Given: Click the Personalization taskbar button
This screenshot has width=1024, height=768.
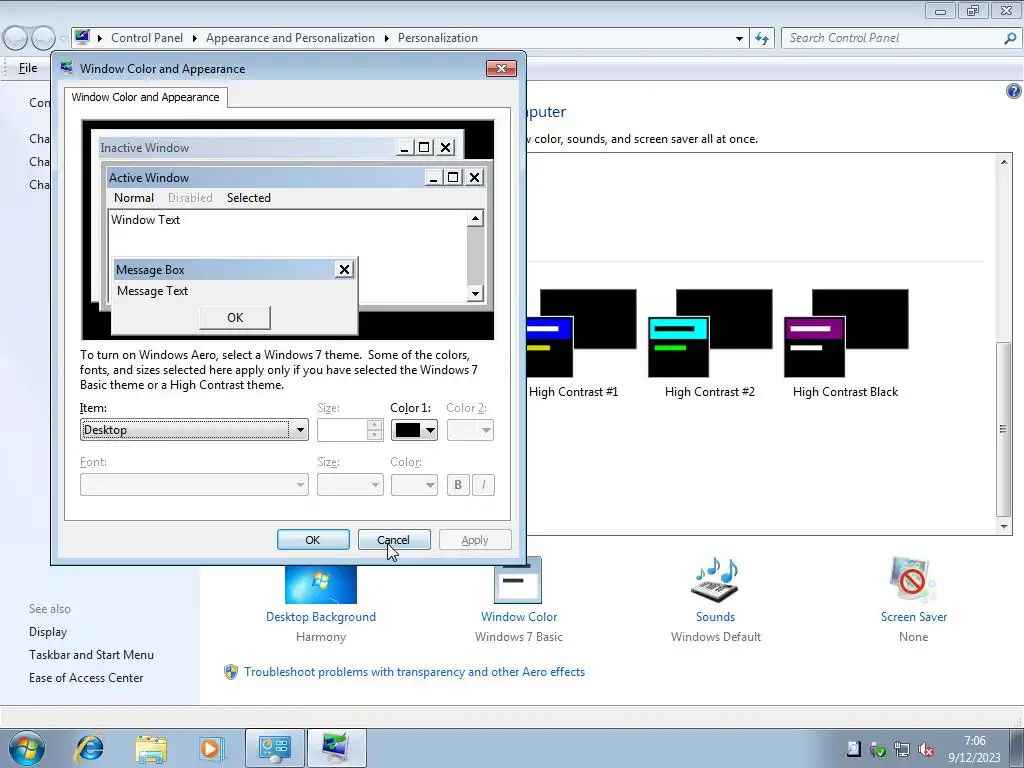Looking at the screenshot, I should point(336,748).
